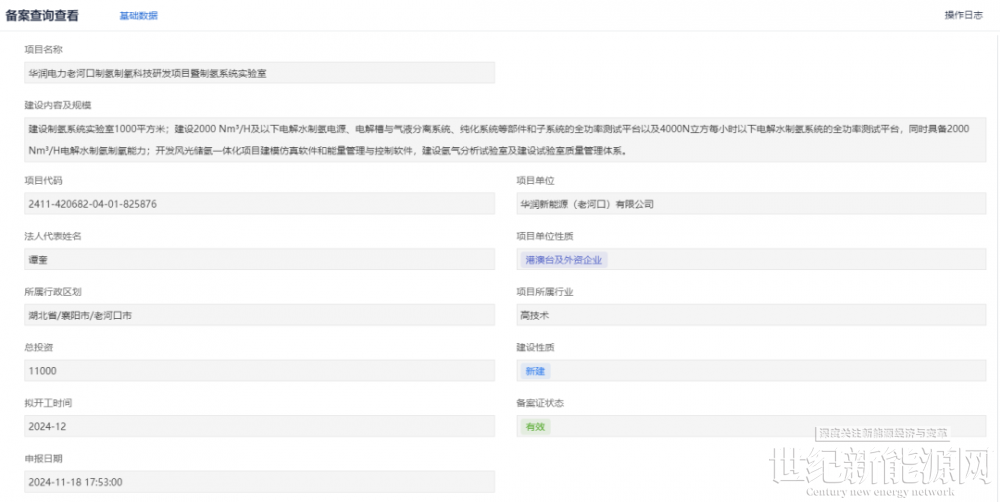
Task: Click the 项目名称 input field
Action: 259,73
